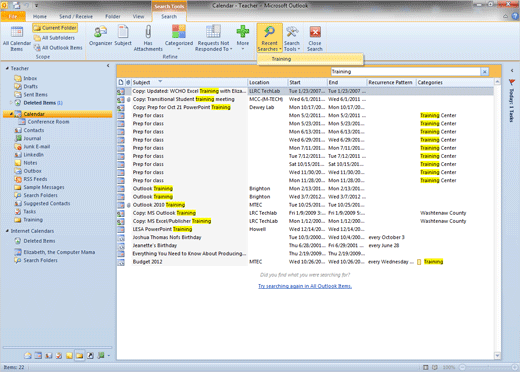Switch to the View ribbon tab
This screenshot has height=372, width=520.
tap(138, 16)
